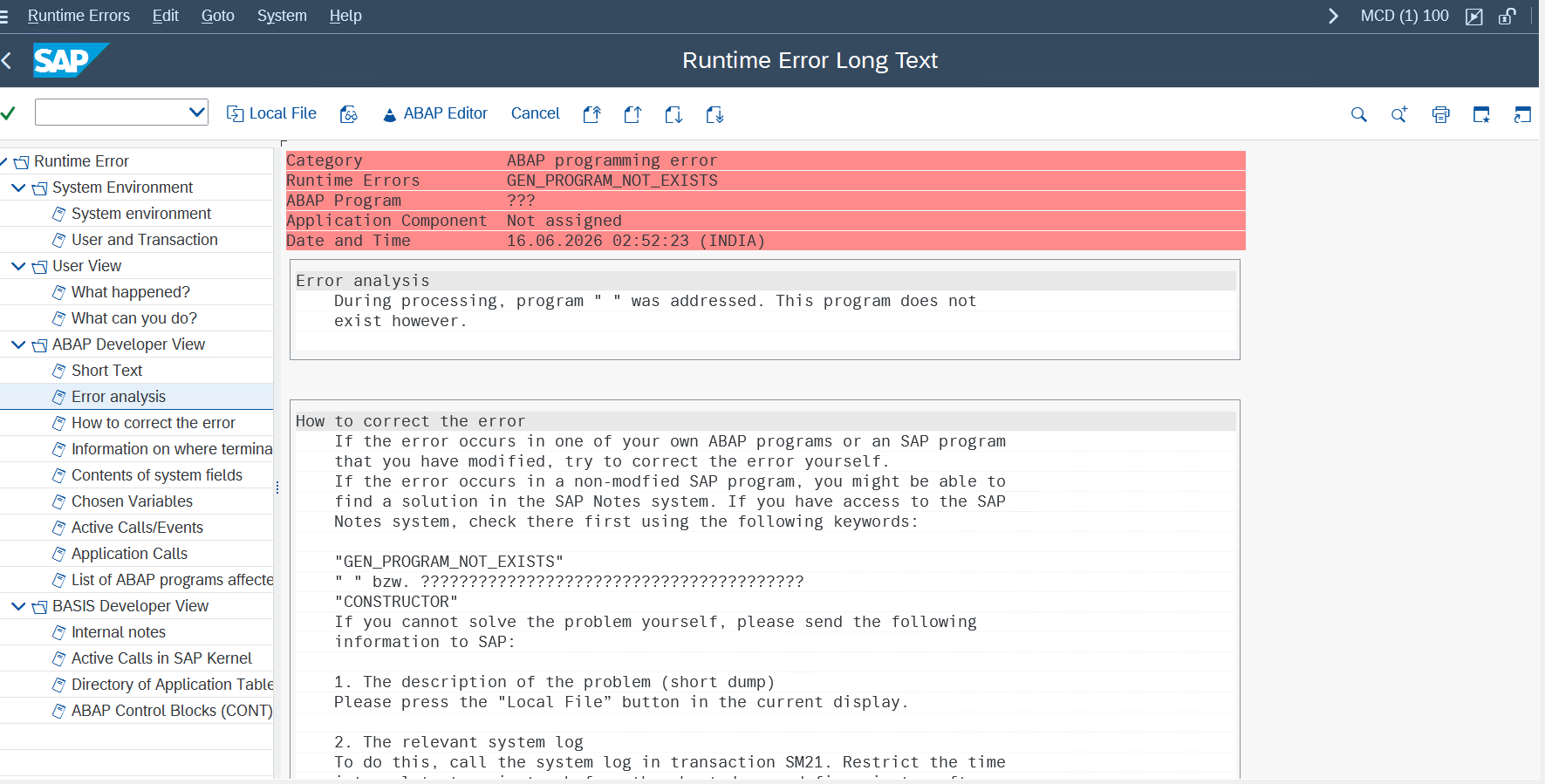
Task: Open the Runtime Errors menu
Action: click(x=79, y=16)
